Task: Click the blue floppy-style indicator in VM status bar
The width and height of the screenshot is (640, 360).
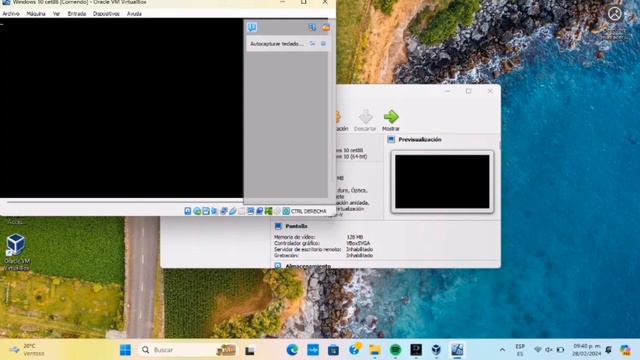Action: 206,211
